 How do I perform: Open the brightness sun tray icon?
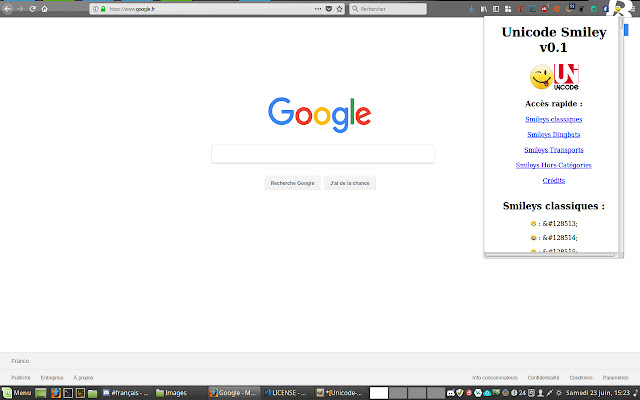coord(559,393)
